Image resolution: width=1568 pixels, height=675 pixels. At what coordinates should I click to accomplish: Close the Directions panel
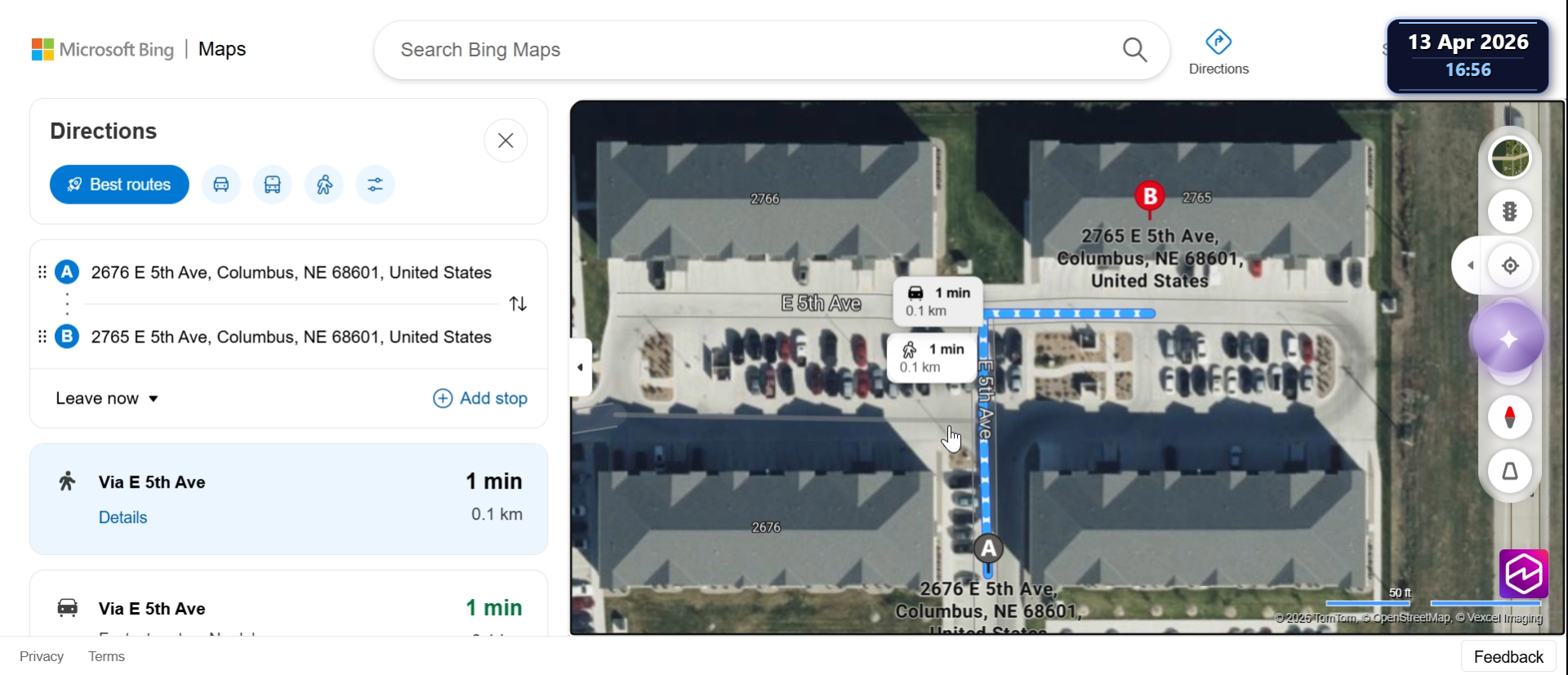pos(506,141)
